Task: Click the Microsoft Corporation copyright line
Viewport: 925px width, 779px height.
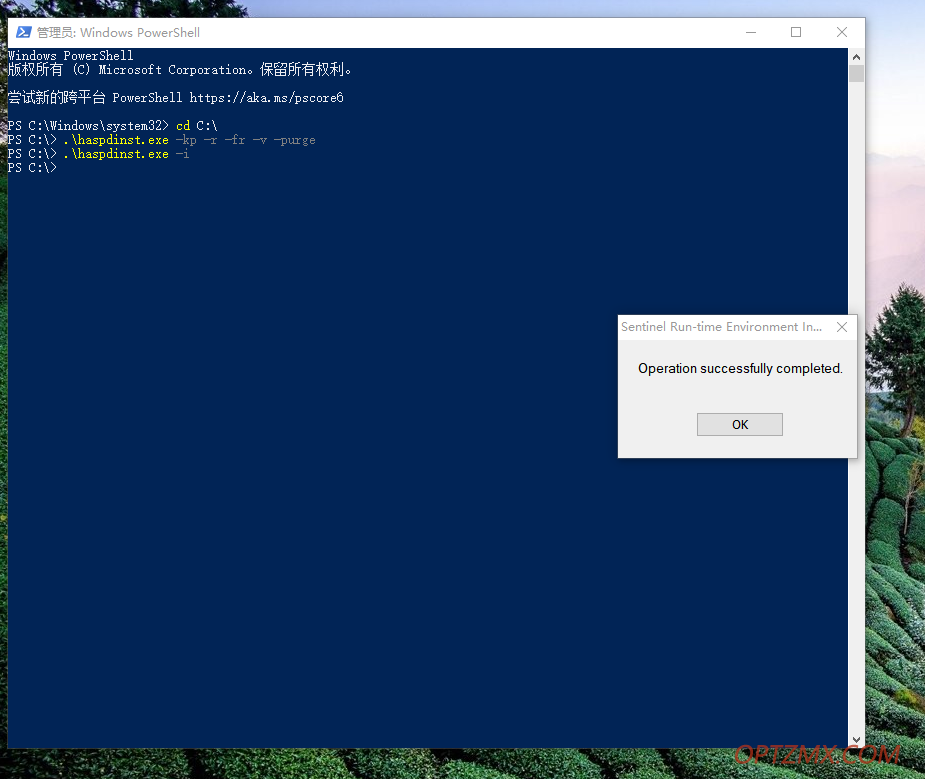Action: click(180, 70)
